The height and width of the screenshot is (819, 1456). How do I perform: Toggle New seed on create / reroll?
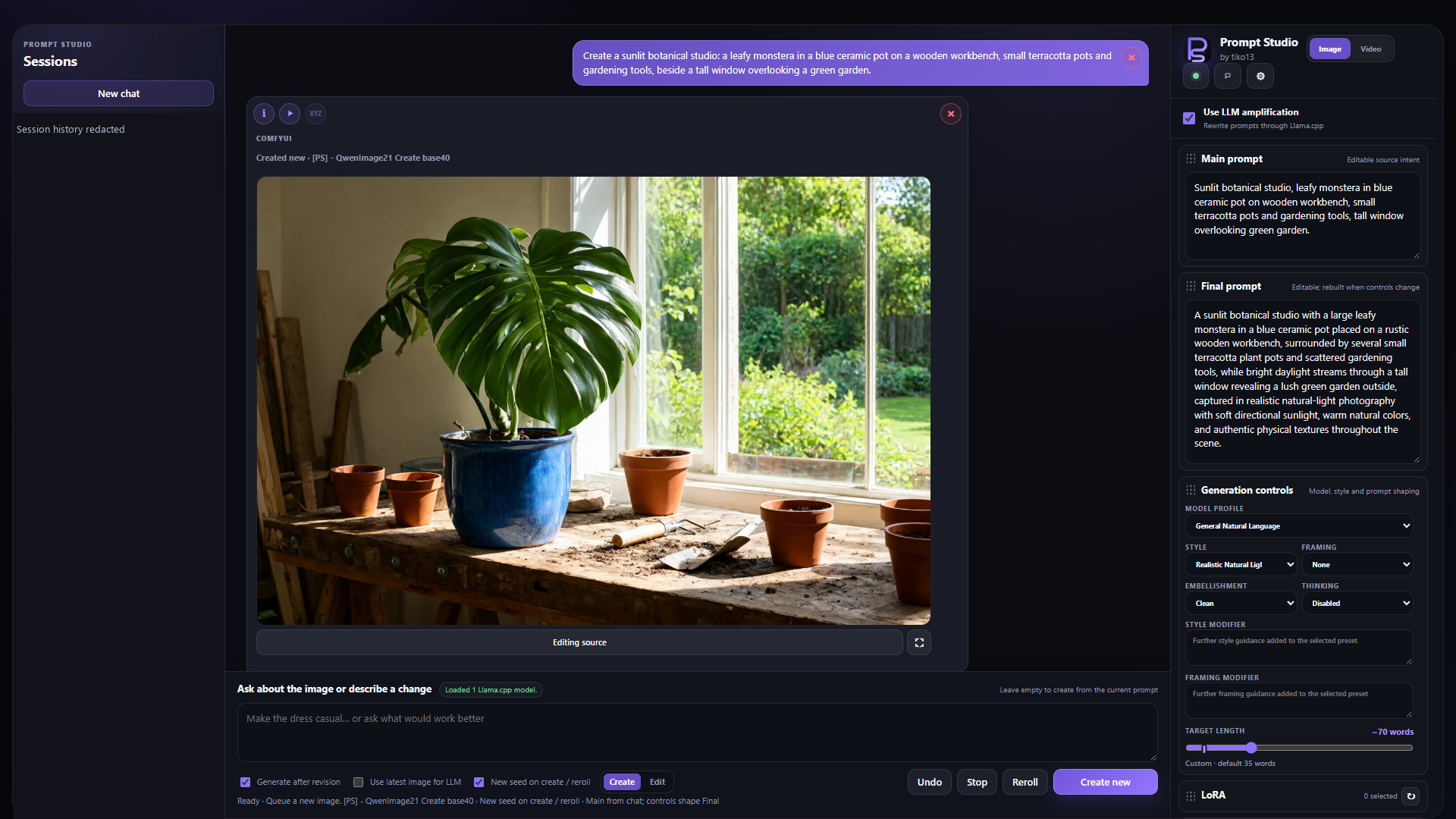(479, 783)
